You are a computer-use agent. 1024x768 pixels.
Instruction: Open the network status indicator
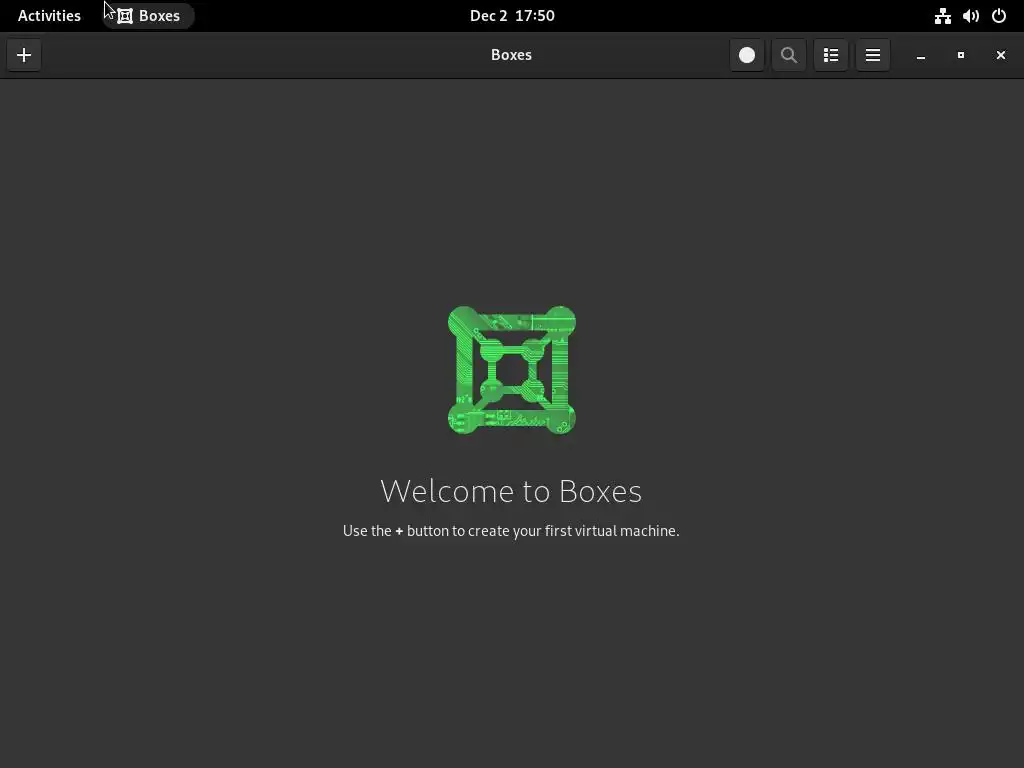point(942,16)
